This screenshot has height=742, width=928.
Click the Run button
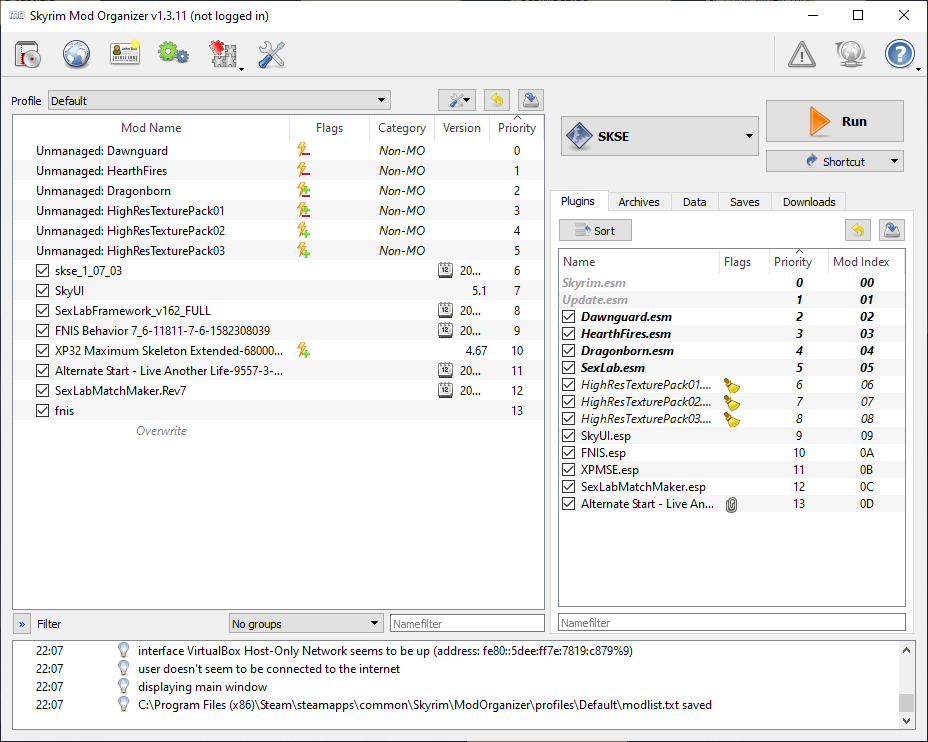pyautogui.click(x=834, y=121)
